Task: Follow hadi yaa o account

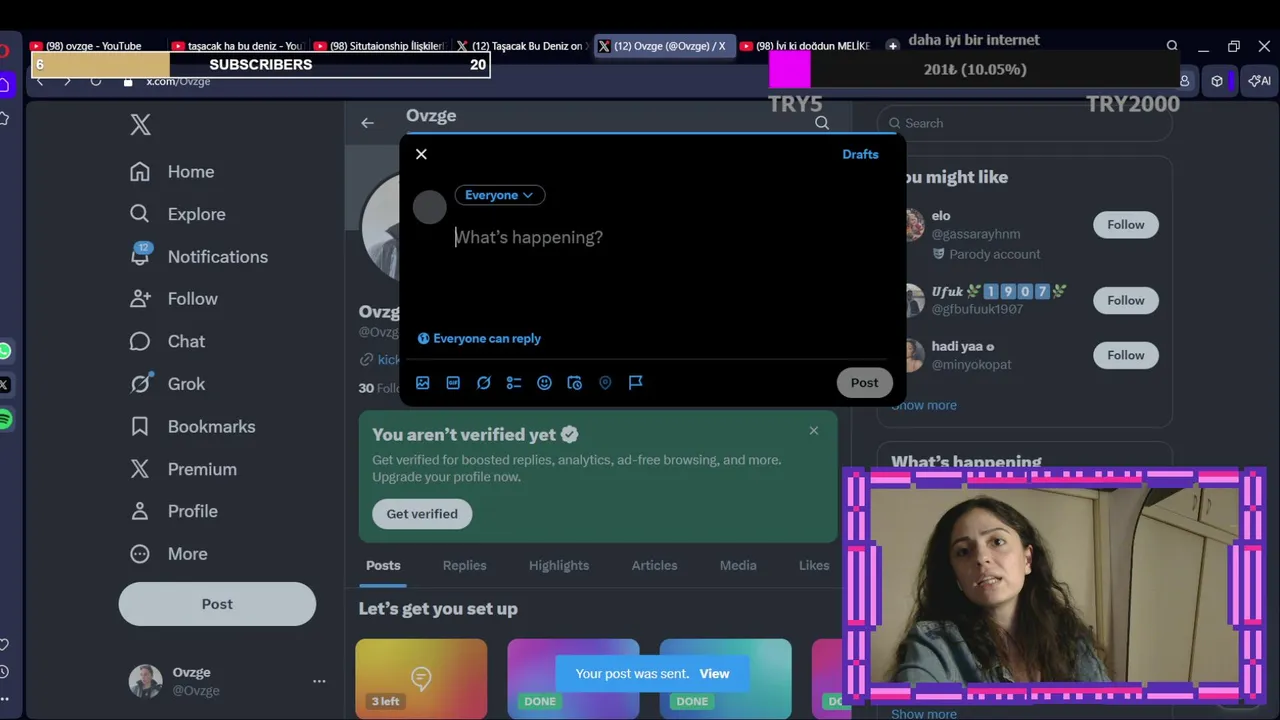Action: (x=1125, y=355)
